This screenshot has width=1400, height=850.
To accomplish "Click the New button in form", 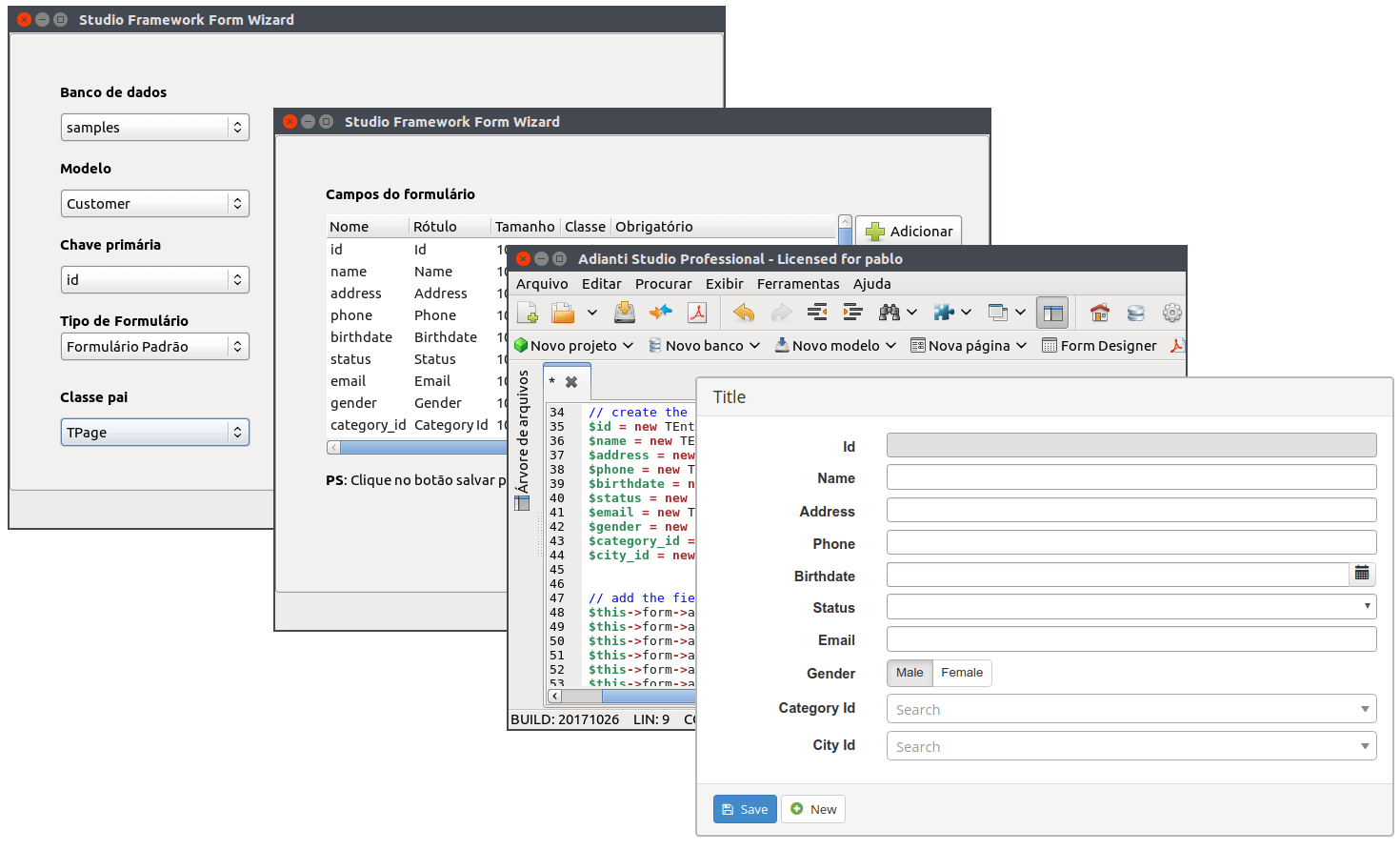I will [x=813, y=809].
